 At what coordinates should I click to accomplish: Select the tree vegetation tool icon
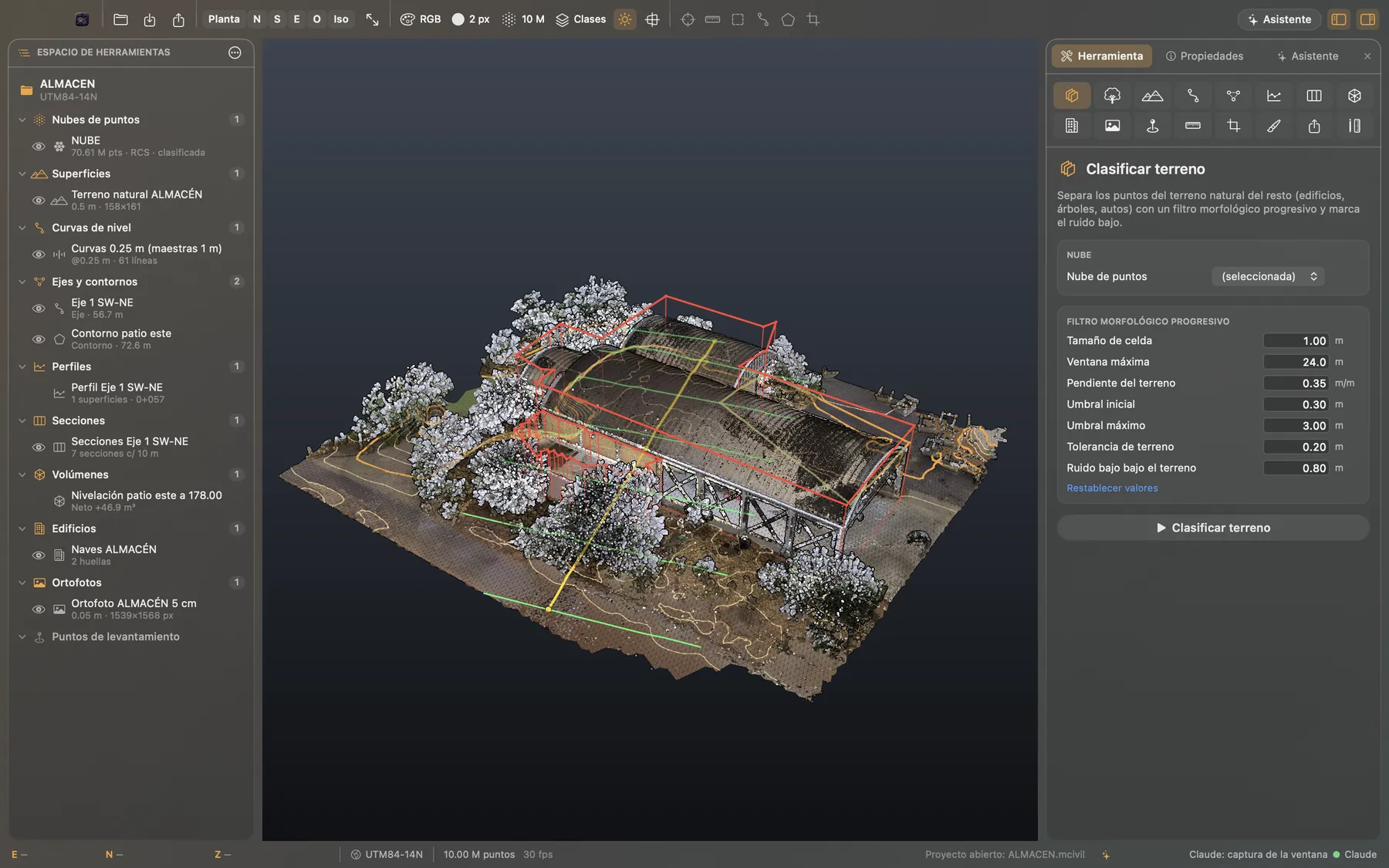[x=1112, y=96]
